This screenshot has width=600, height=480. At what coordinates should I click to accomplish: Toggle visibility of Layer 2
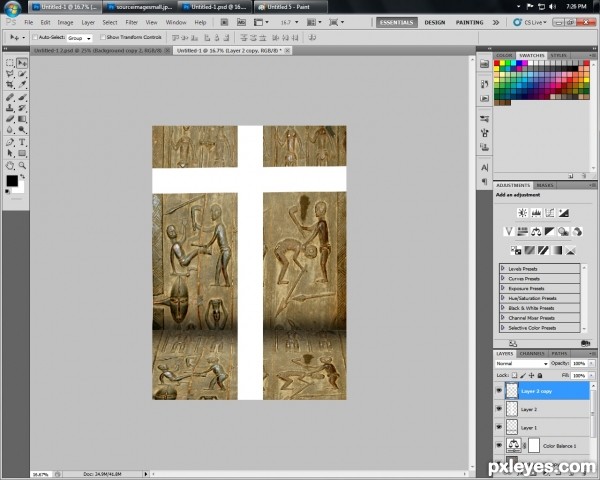[x=499, y=409]
